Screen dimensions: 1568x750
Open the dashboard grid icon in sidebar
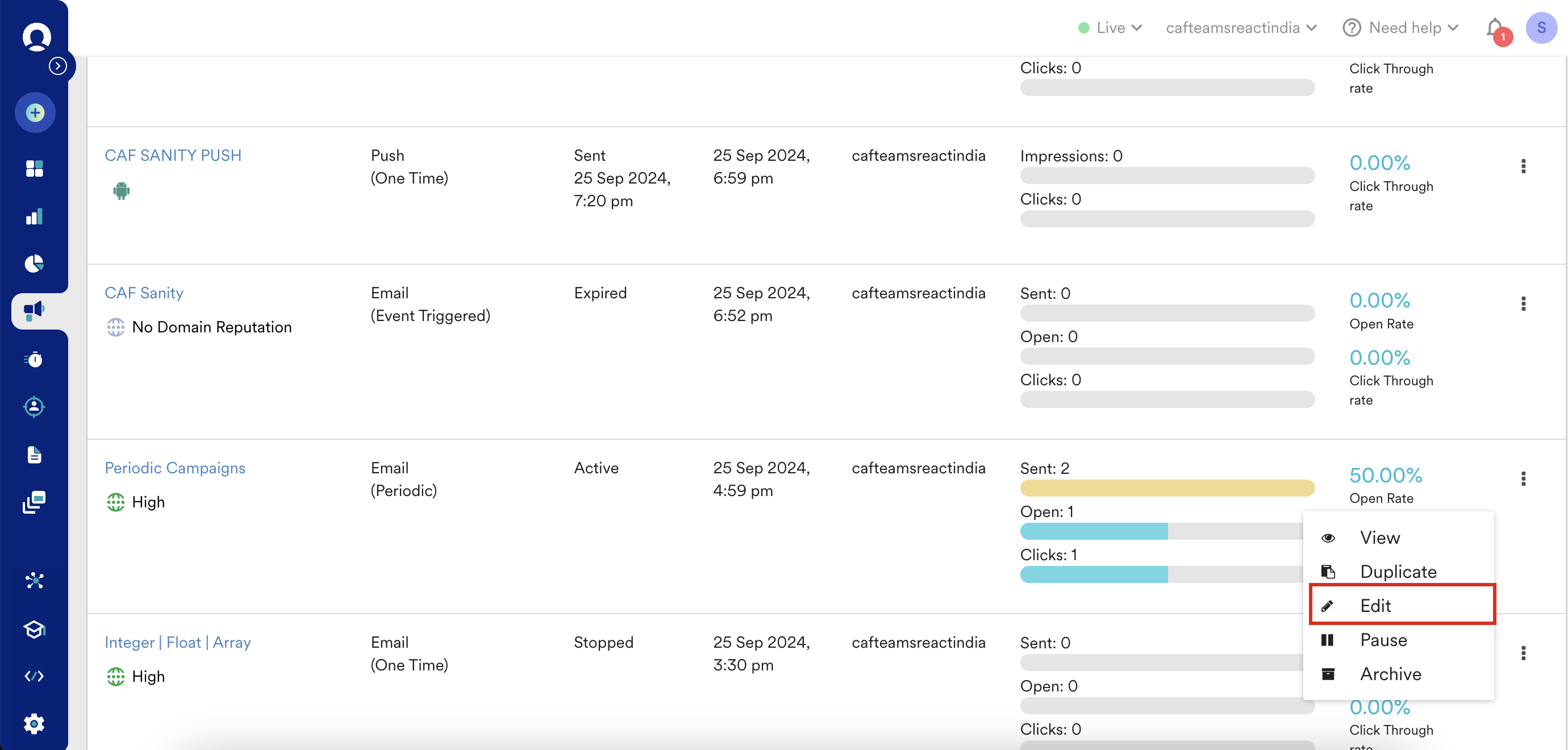pos(35,169)
